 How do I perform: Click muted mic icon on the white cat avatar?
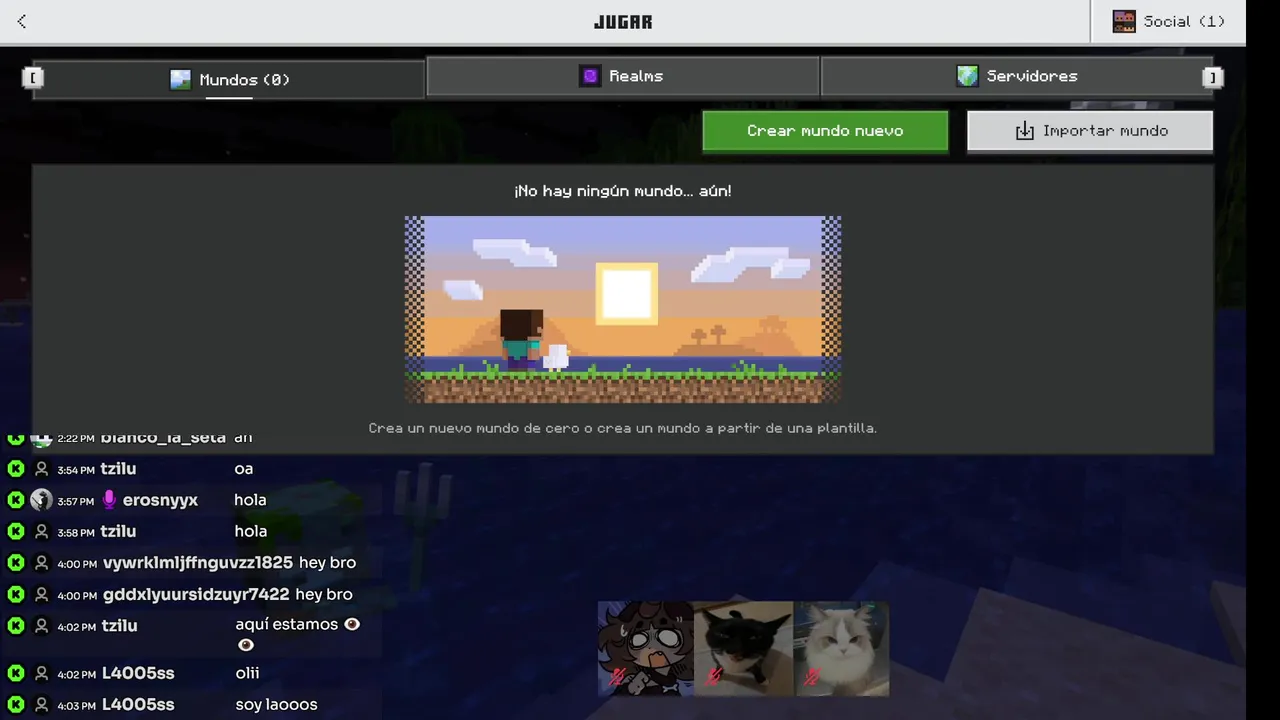click(x=811, y=677)
